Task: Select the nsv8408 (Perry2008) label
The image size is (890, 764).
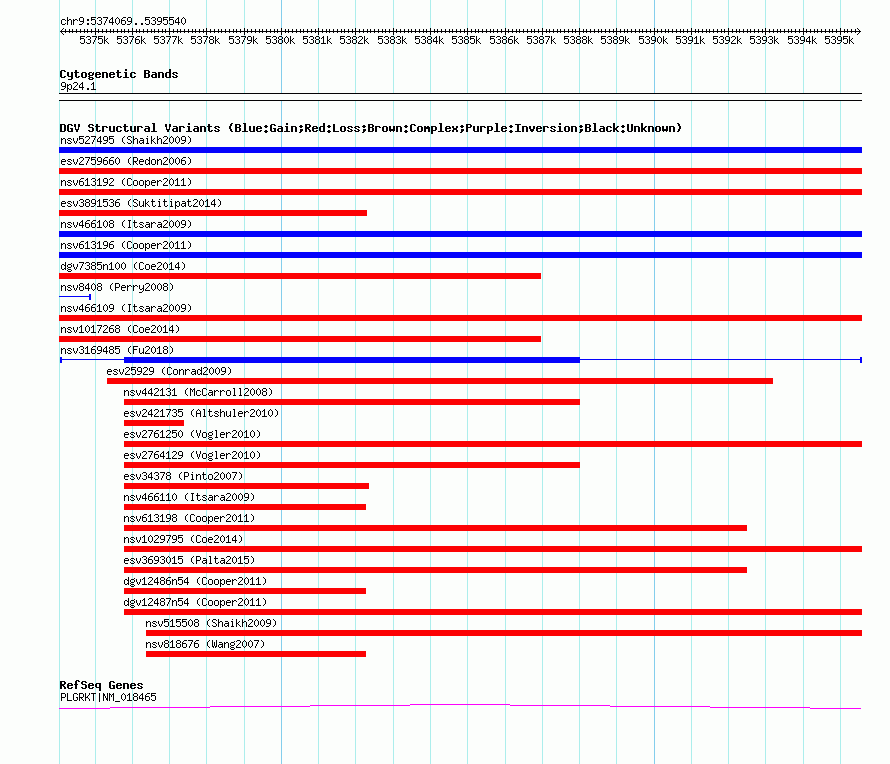Action: click(117, 287)
